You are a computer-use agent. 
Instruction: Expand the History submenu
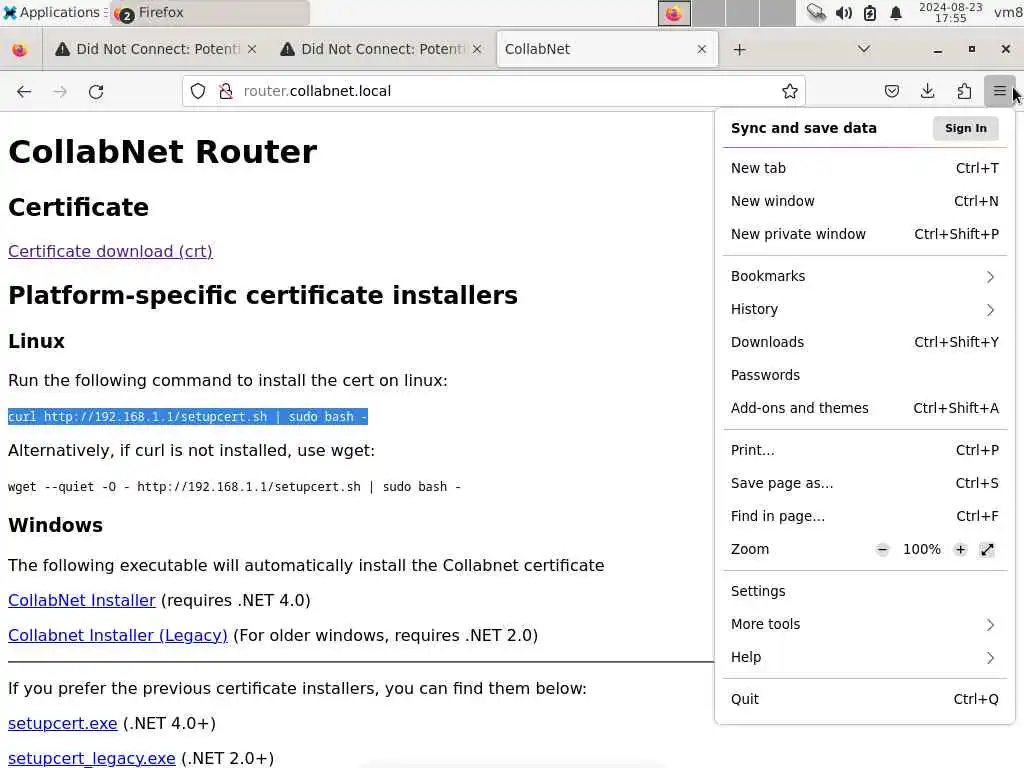pyautogui.click(x=865, y=310)
